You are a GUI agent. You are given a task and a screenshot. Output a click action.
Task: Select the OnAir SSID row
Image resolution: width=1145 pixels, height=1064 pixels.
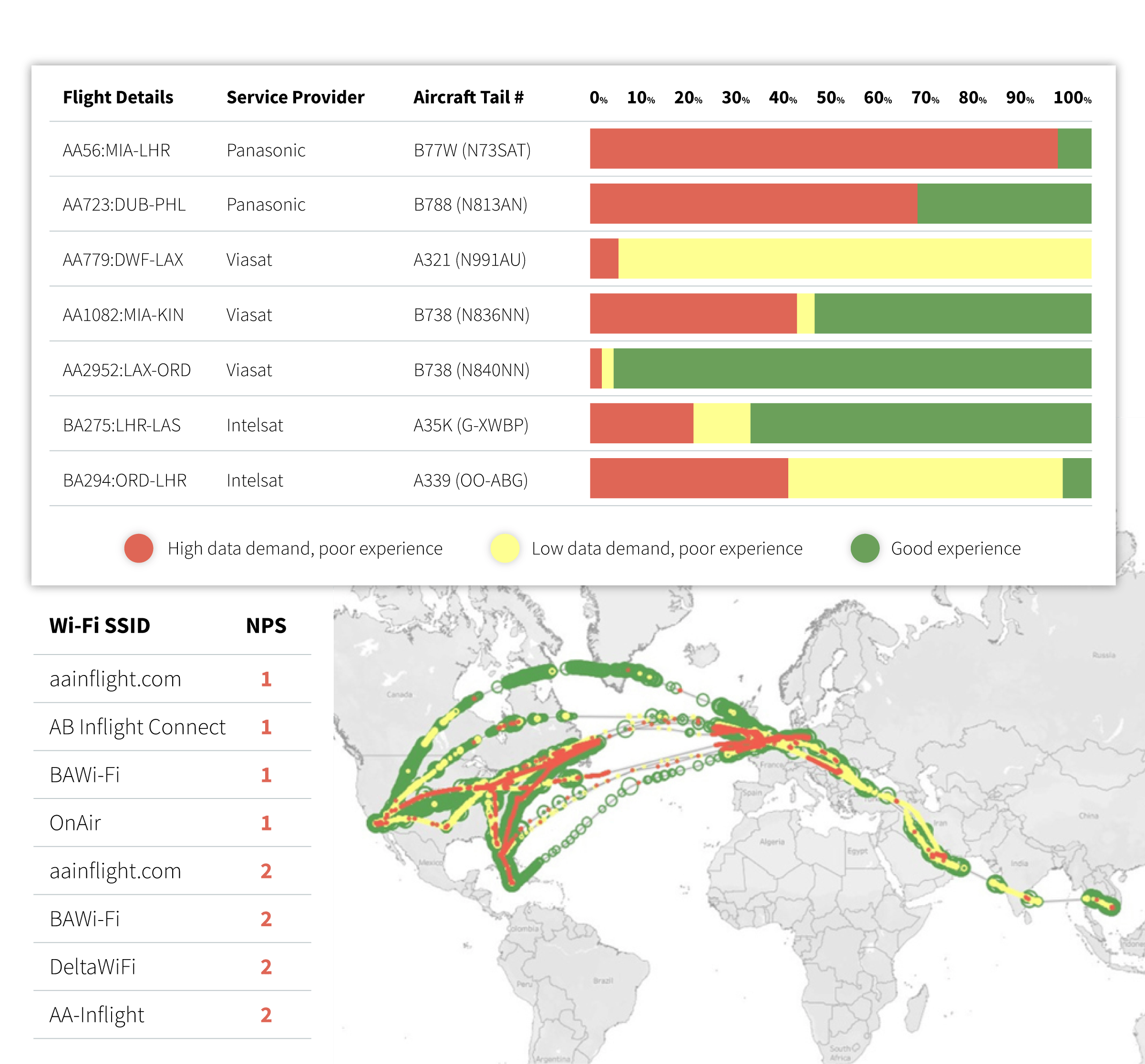(x=75, y=823)
